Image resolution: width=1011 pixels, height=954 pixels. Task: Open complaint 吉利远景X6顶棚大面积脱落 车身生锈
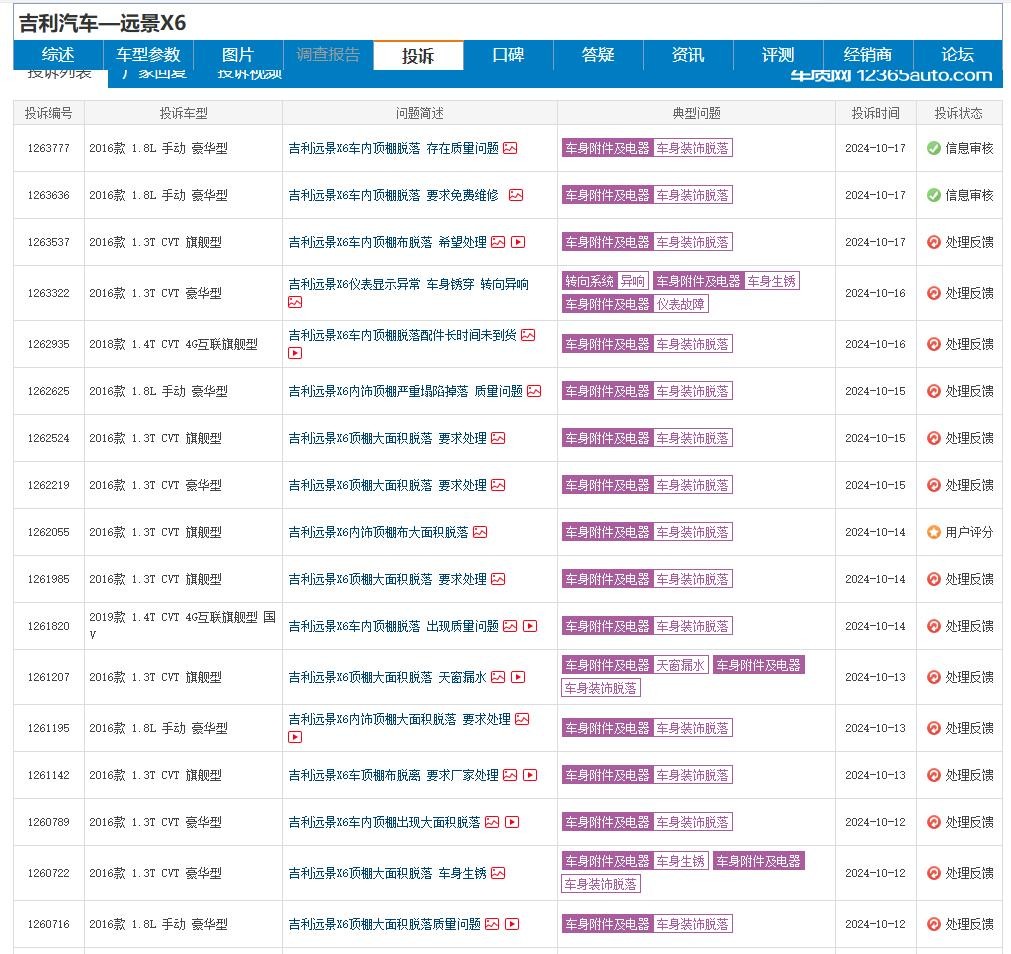388,873
